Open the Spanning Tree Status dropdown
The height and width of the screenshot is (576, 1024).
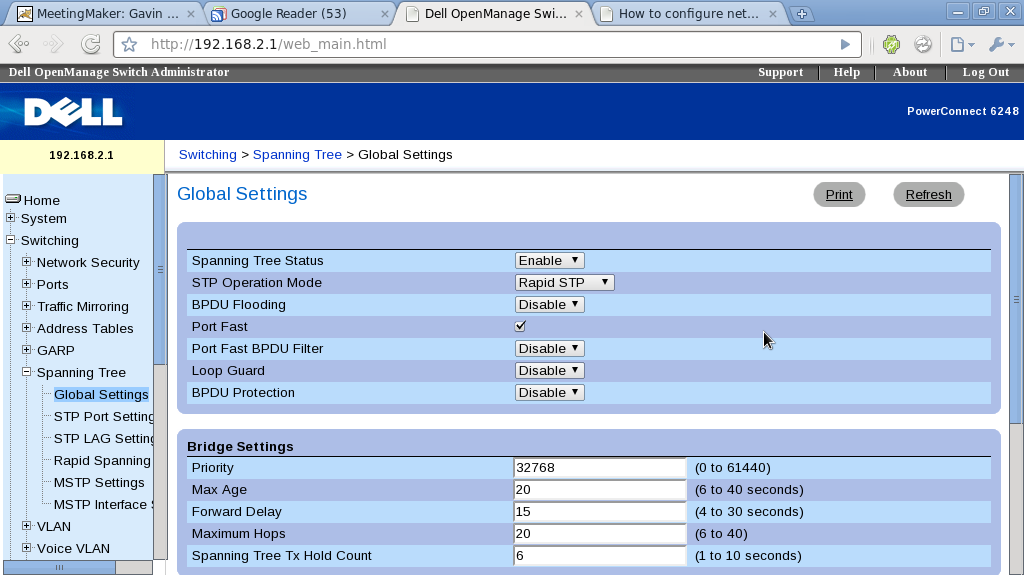tap(549, 261)
